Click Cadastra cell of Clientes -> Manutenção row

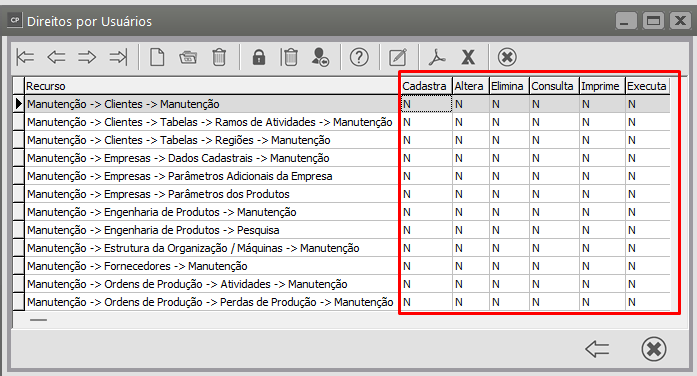pos(426,104)
